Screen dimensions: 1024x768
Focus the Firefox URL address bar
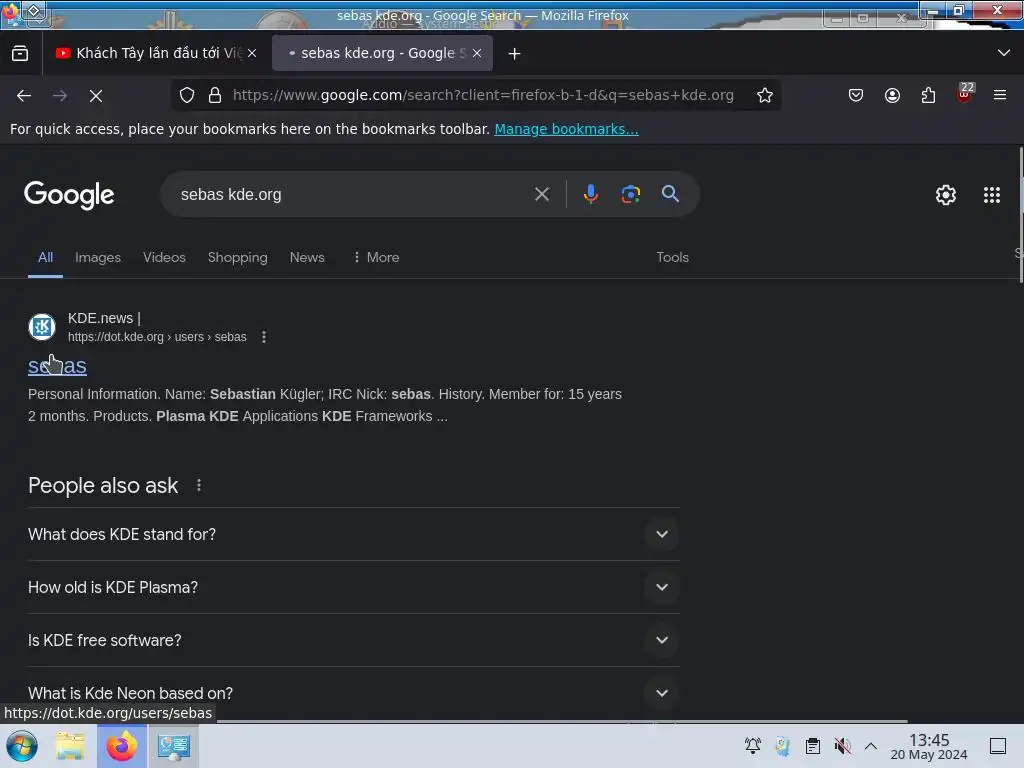coord(483,95)
